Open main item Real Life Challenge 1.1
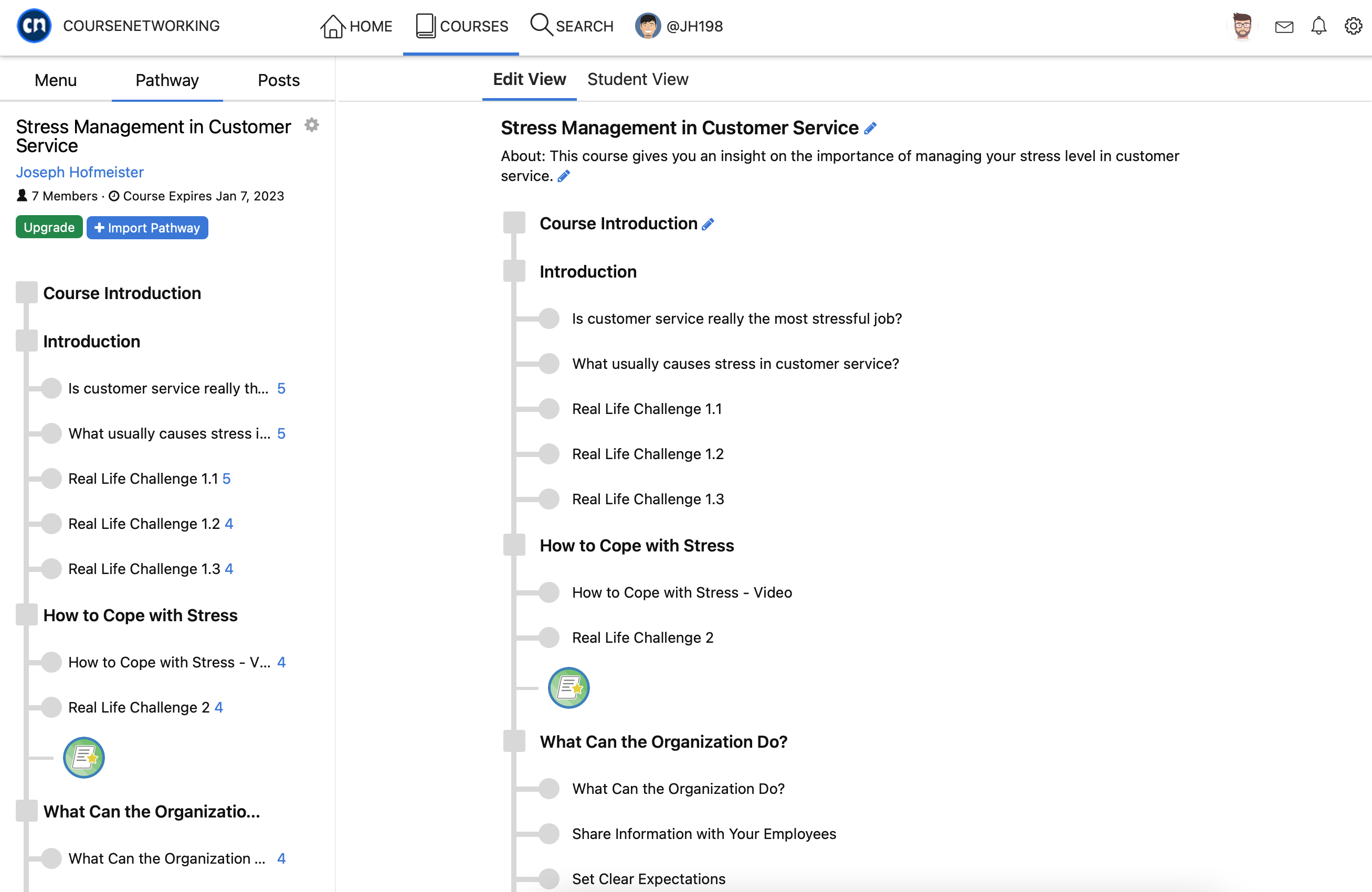The height and width of the screenshot is (892, 1372). (x=647, y=409)
